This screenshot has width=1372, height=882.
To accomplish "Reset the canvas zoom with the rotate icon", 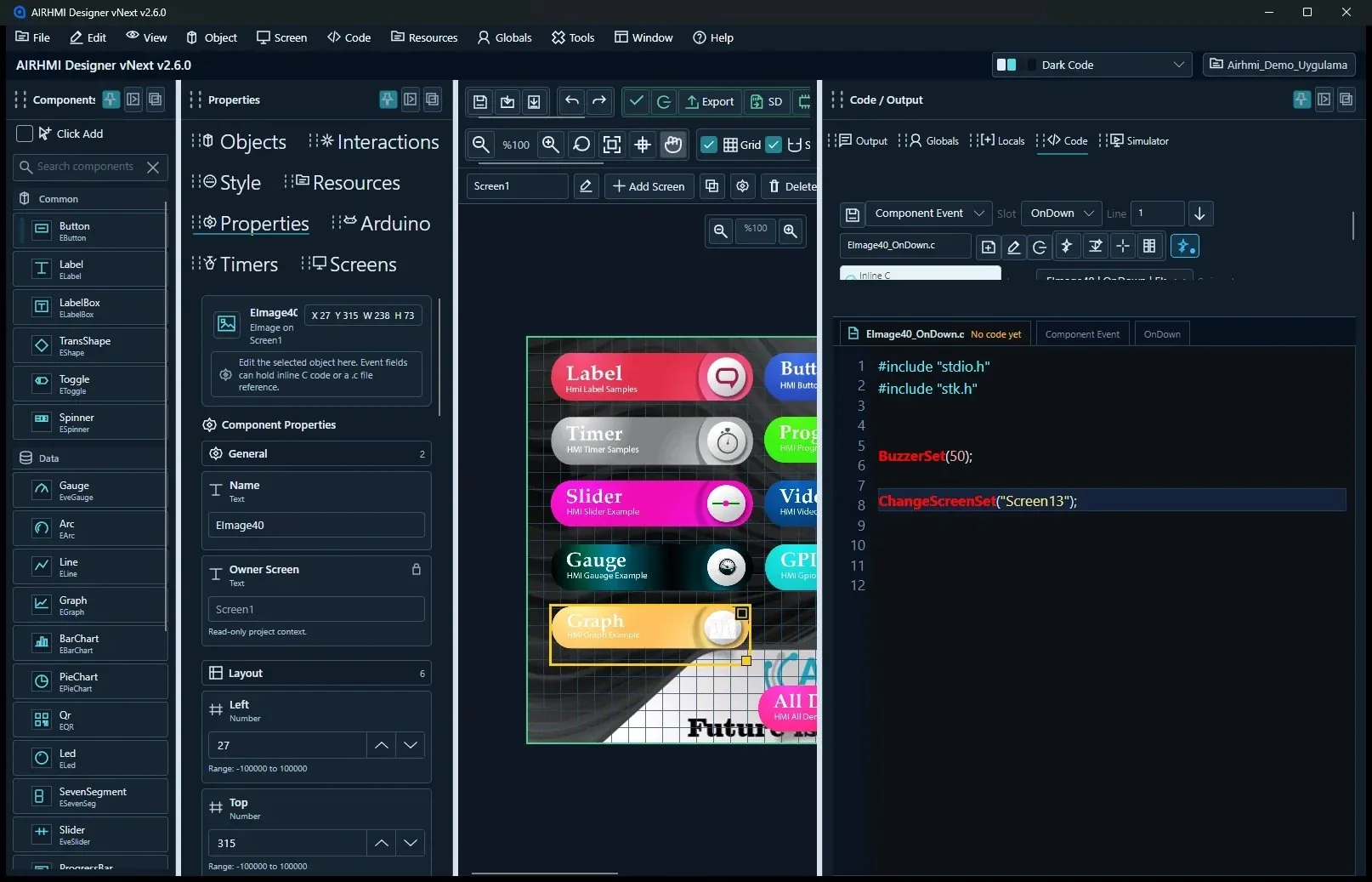I will tap(581, 145).
